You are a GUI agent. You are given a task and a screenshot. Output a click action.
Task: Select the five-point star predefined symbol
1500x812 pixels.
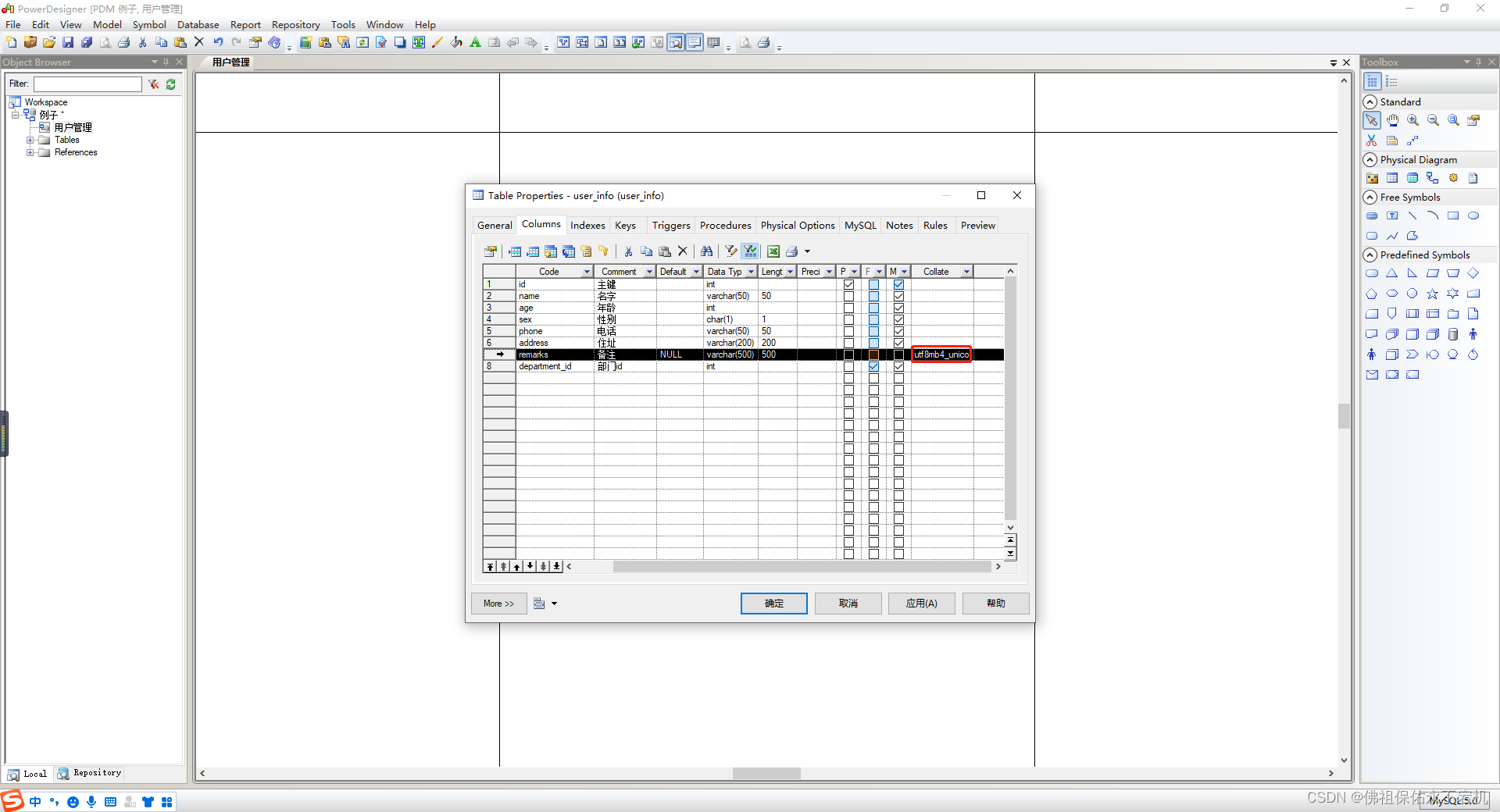[x=1433, y=294]
